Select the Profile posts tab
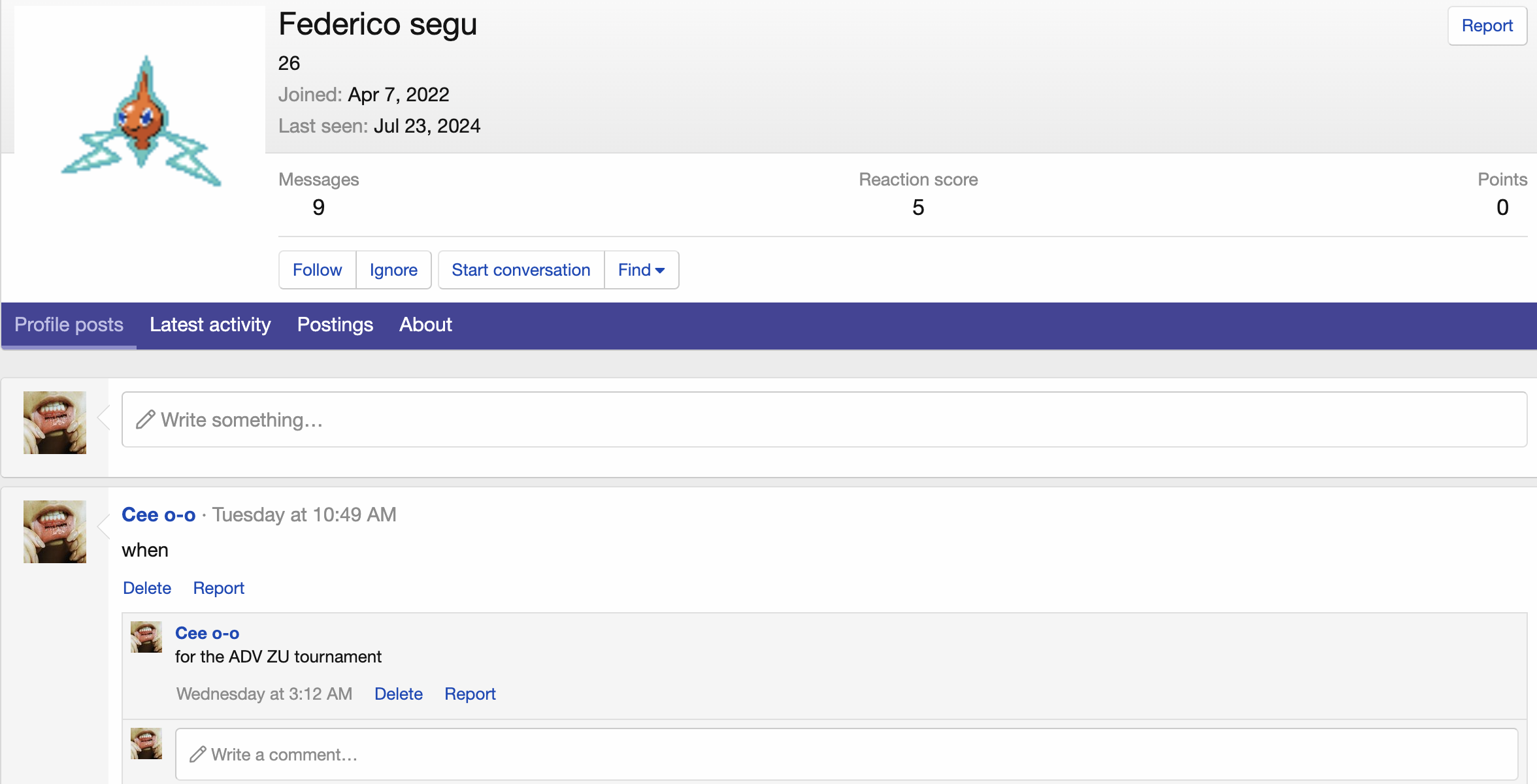Viewport: 1537px width, 784px height. coord(69,325)
